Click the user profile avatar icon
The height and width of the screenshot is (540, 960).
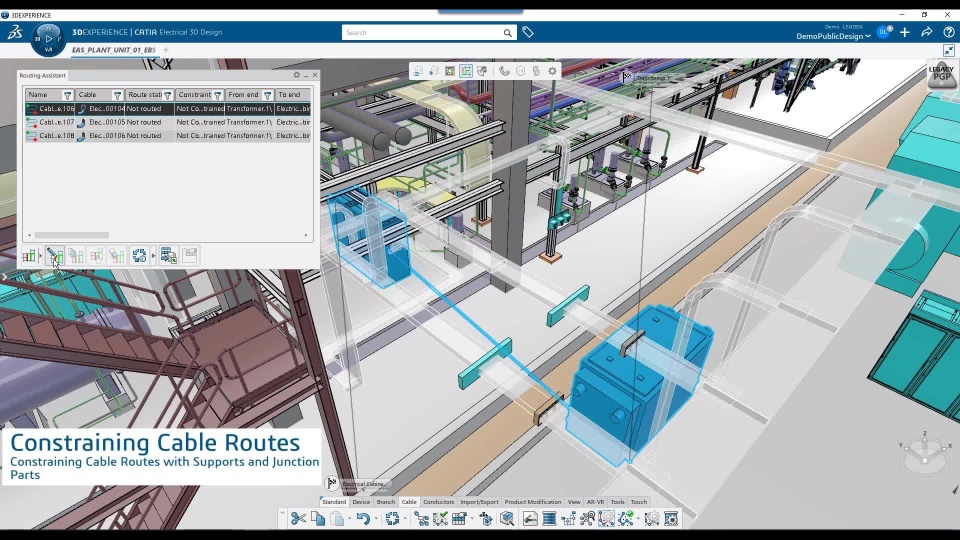(x=883, y=32)
